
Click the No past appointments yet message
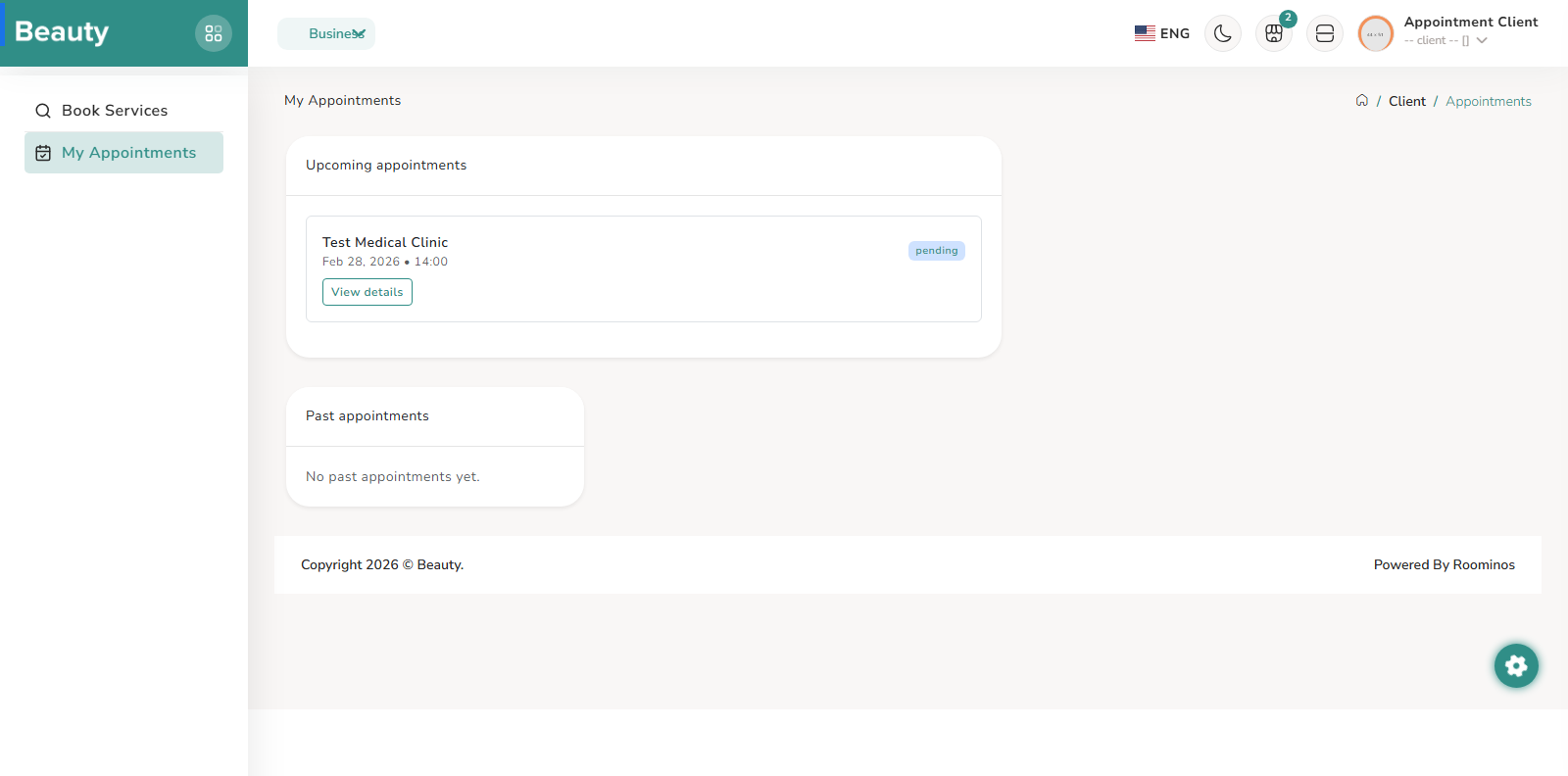click(393, 476)
